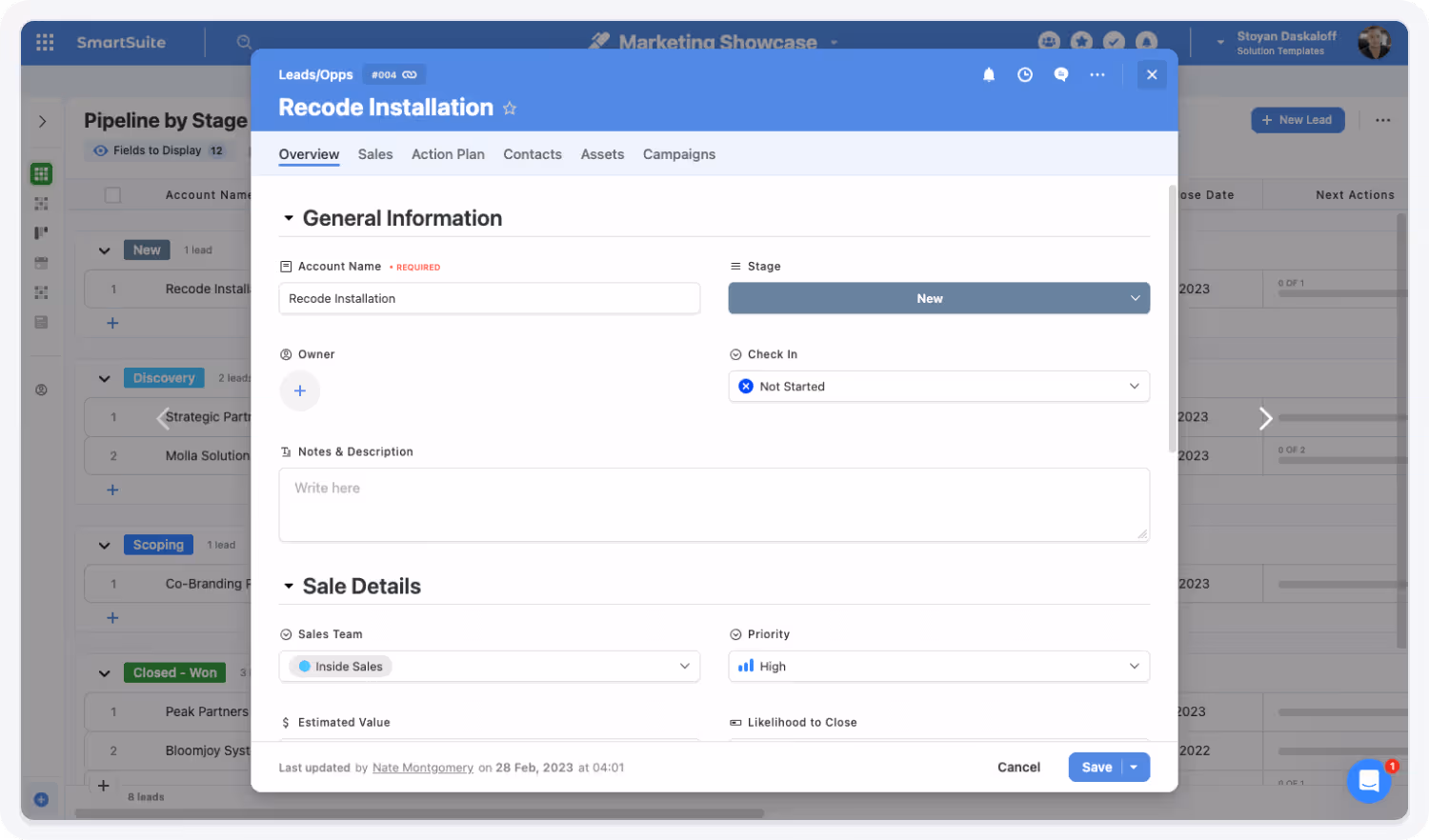Image resolution: width=1429 pixels, height=840 pixels.
Task: Click the favorites star in top bar
Action: coord(1081,41)
